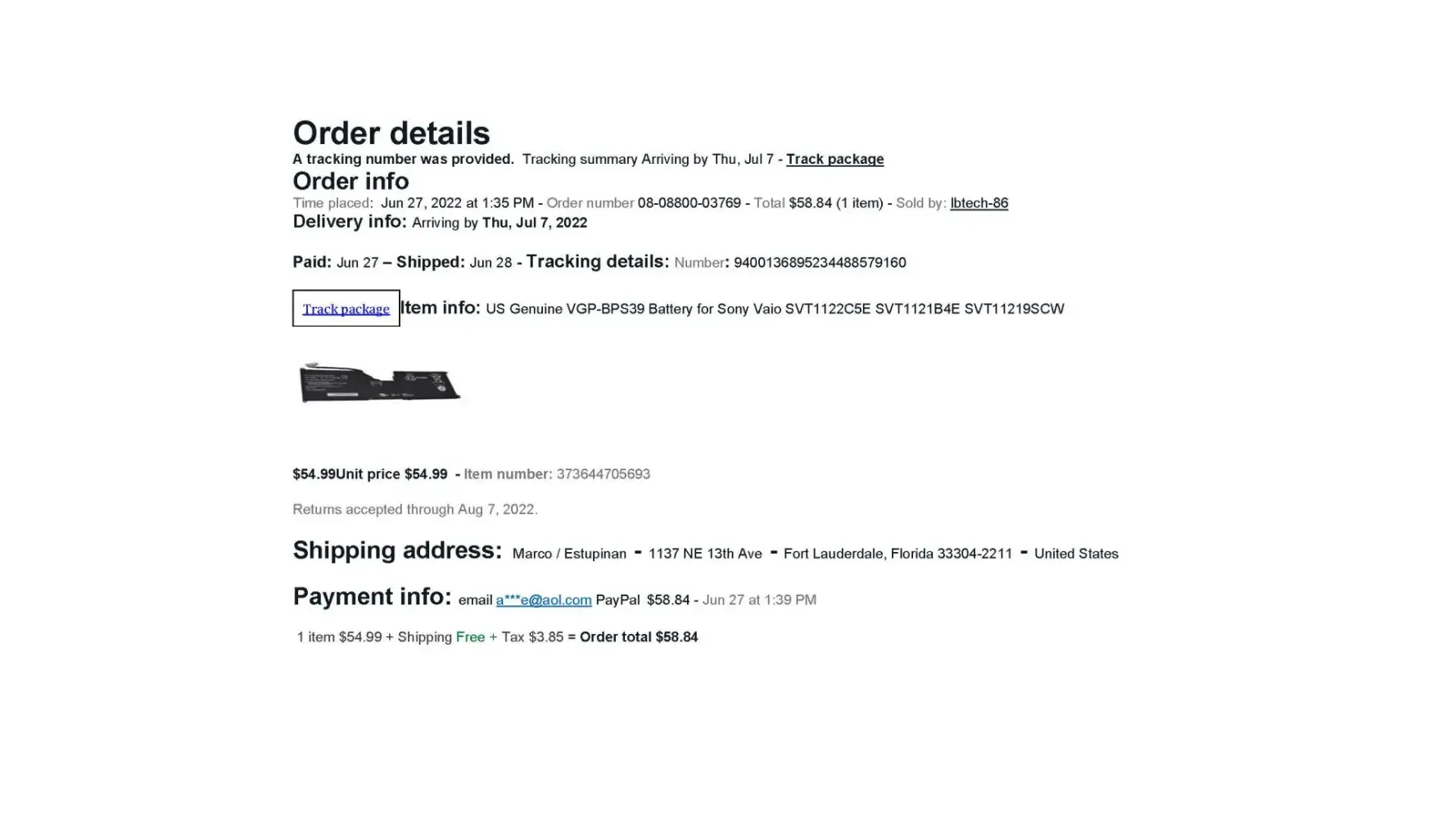Click the Unit price $54.99 text
The width and height of the screenshot is (1456, 819).
pyautogui.click(x=391, y=474)
